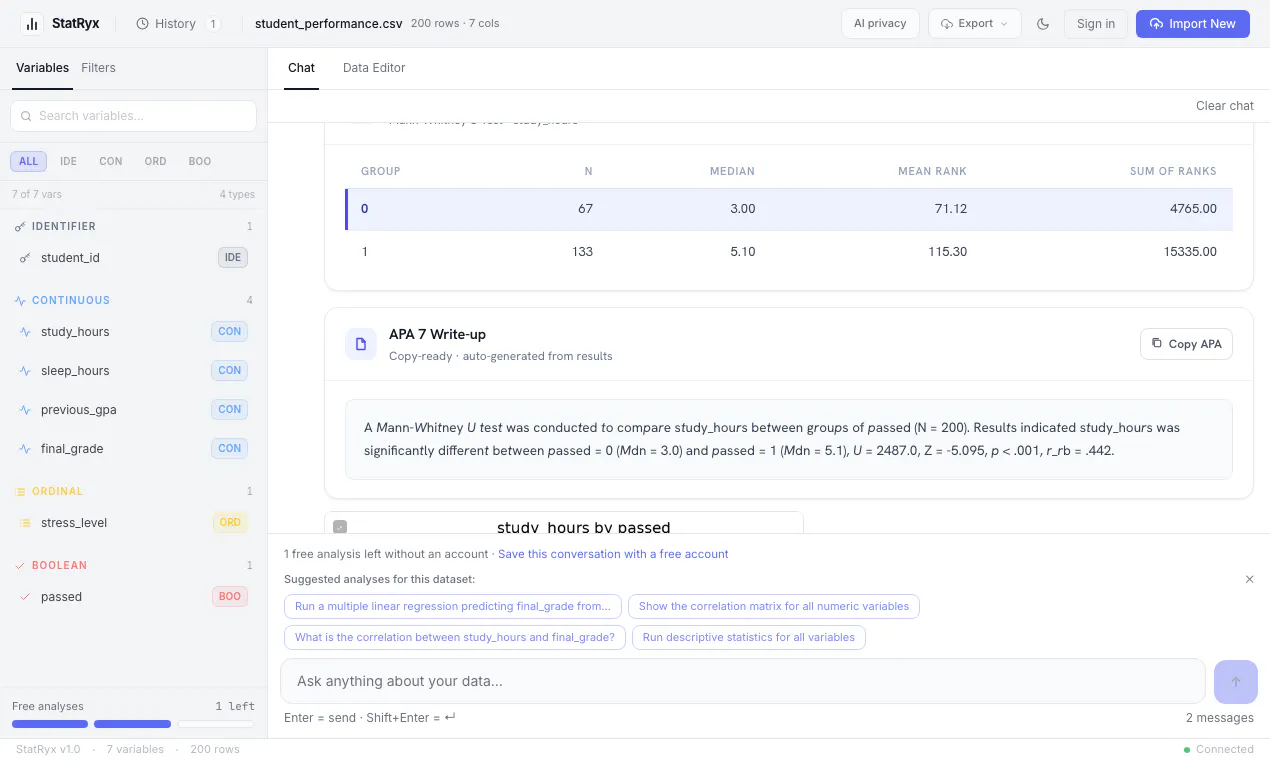1270x760 pixels.
Task: Filter variables by BOO type chip
Action: (200, 161)
